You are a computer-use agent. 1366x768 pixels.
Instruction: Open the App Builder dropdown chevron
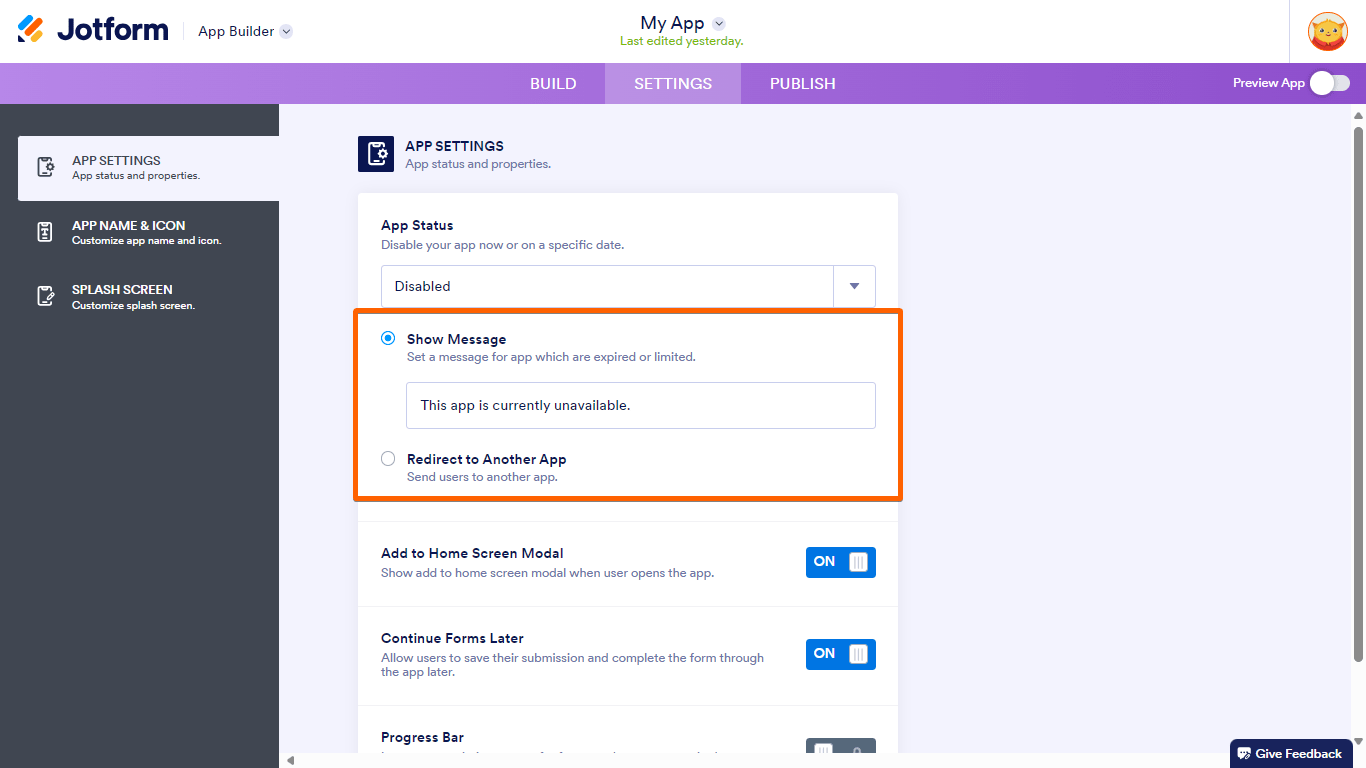tap(286, 31)
